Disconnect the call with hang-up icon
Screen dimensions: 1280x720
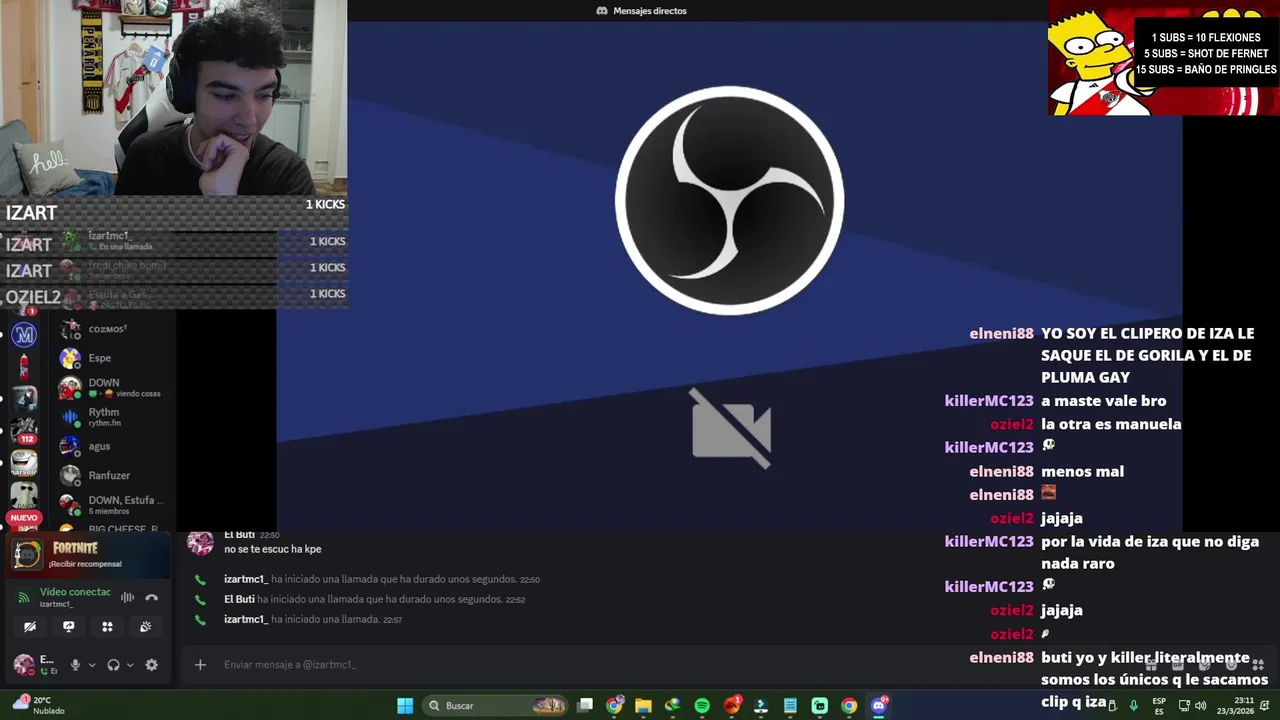click(152, 597)
